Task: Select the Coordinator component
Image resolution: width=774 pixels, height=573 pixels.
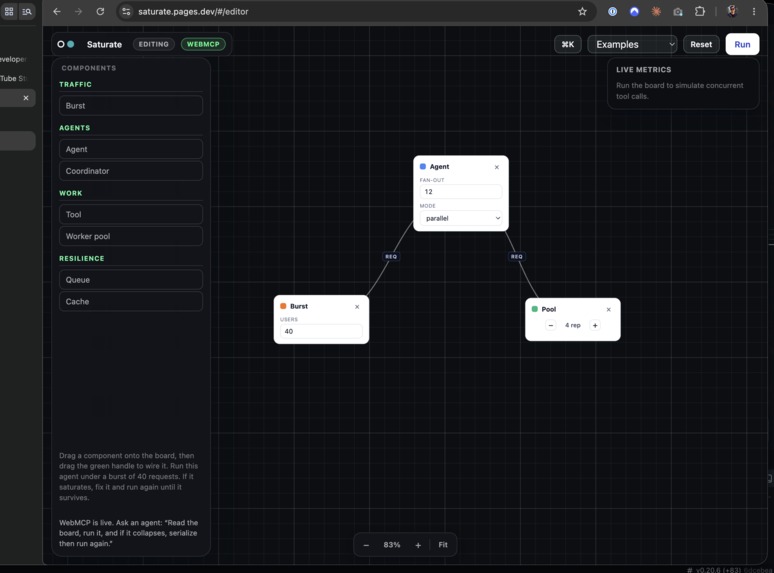Action: (x=131, y=171)
